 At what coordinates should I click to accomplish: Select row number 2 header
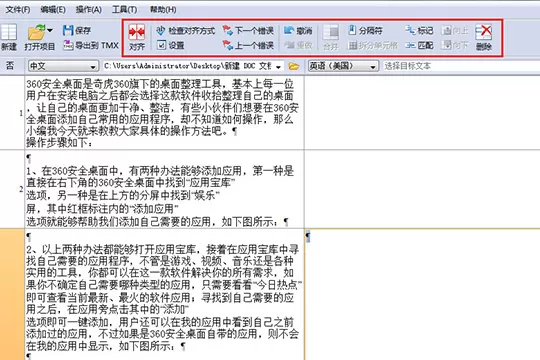tap(12, 189)
